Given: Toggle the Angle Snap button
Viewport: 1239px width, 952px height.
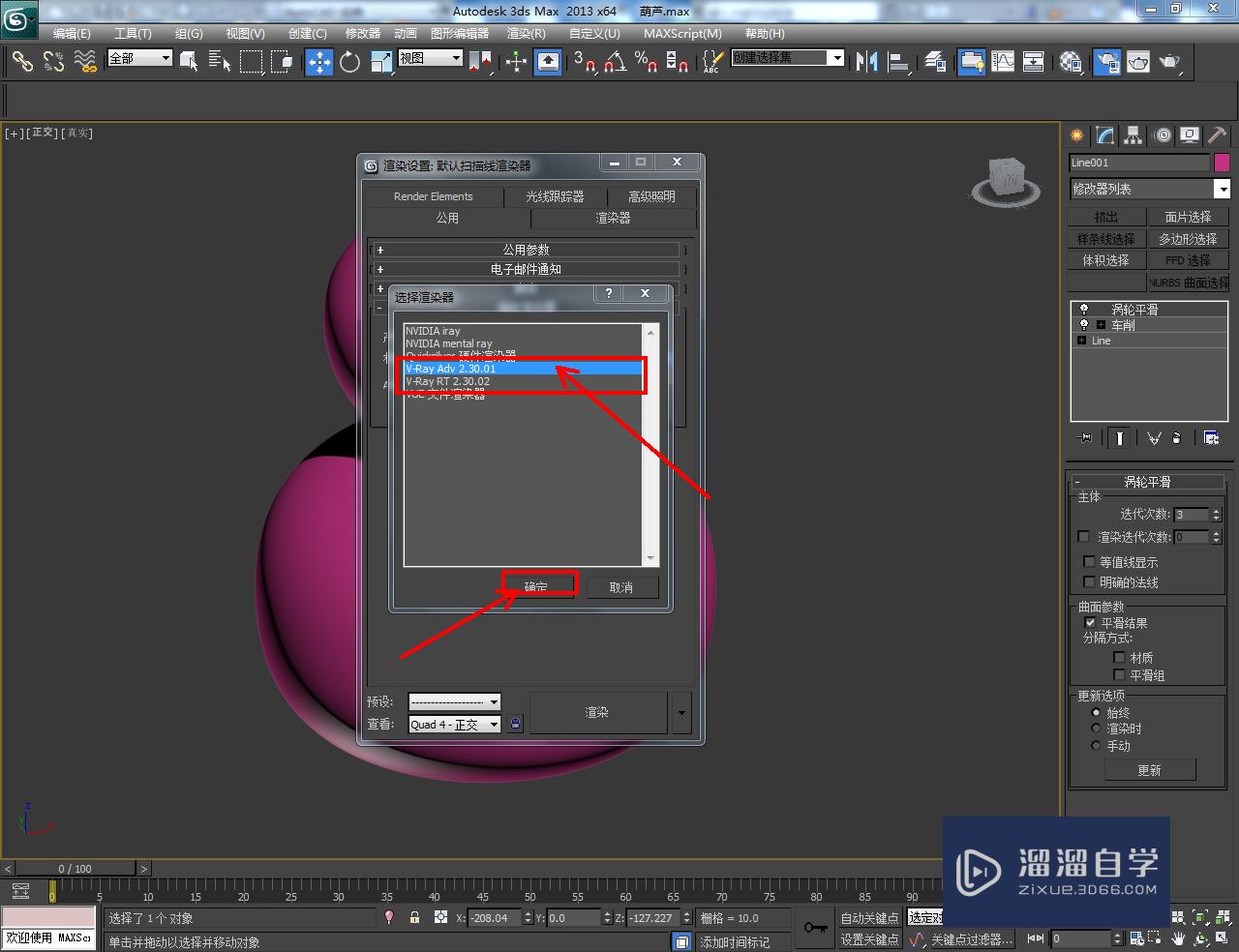Looking at the screenshot, I should pos(616,62).
